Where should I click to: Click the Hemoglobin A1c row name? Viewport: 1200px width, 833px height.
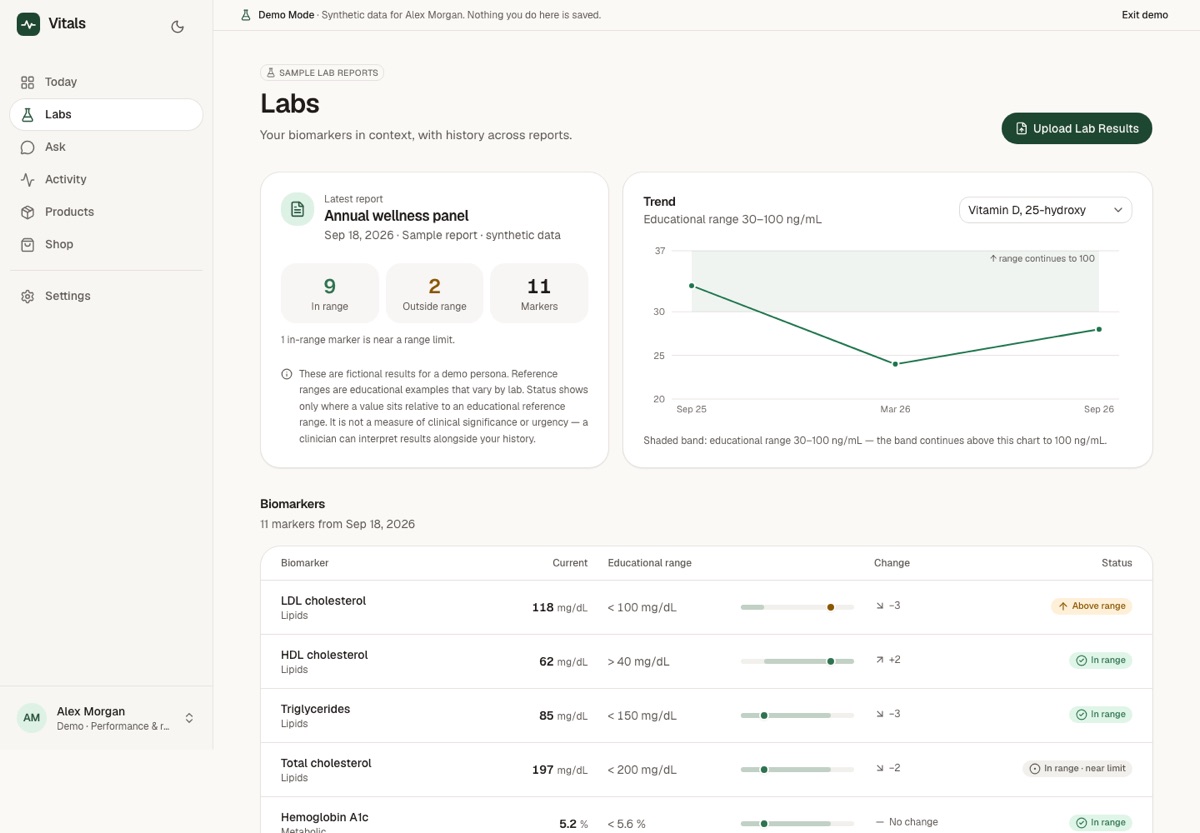click(324, 817)
